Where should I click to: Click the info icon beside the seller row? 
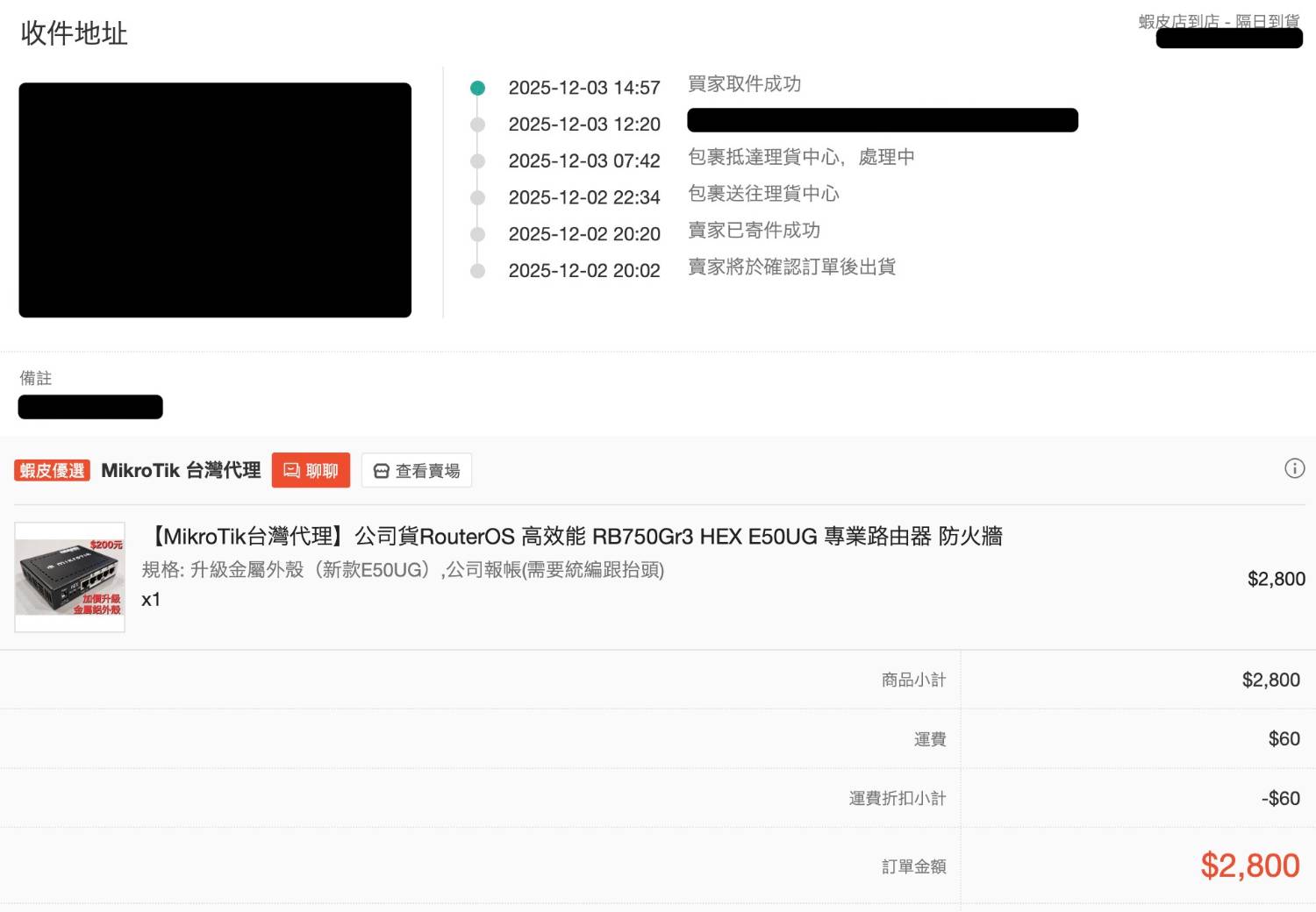click(x=1294, y=468)
